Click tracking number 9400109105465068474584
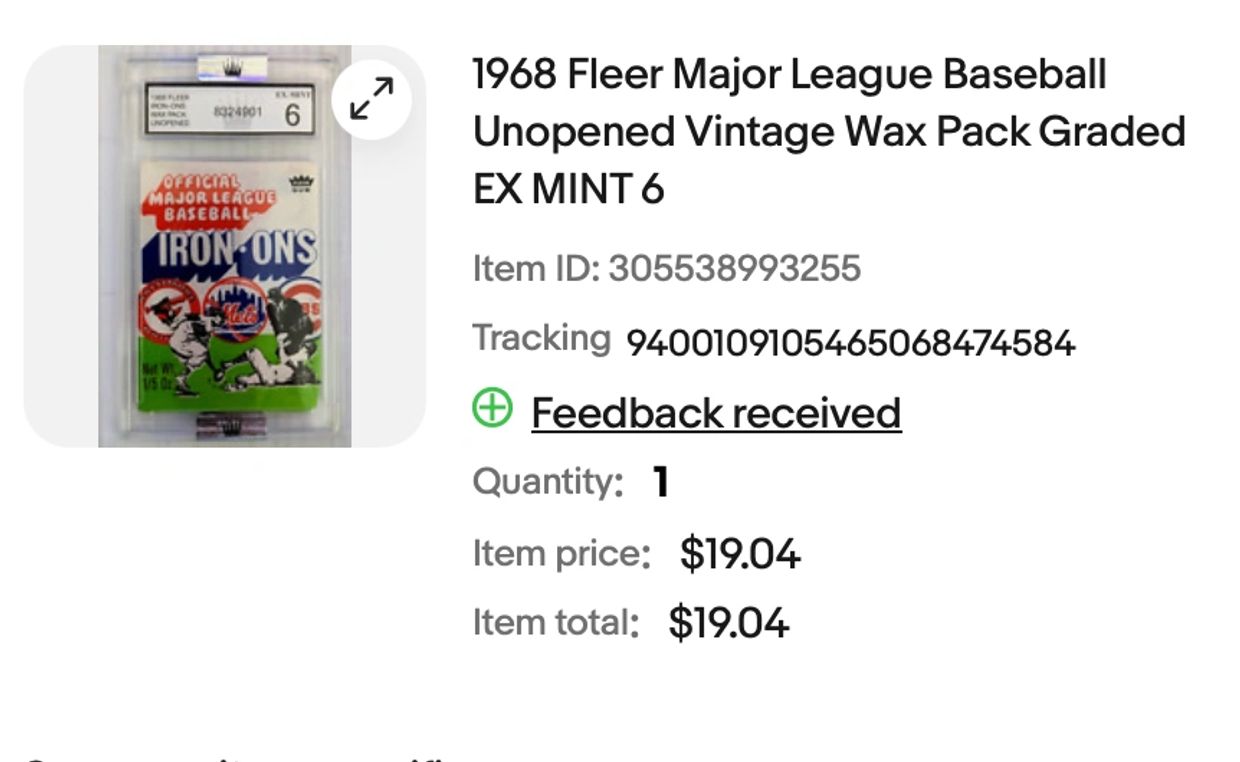 (x=850, y=343)
